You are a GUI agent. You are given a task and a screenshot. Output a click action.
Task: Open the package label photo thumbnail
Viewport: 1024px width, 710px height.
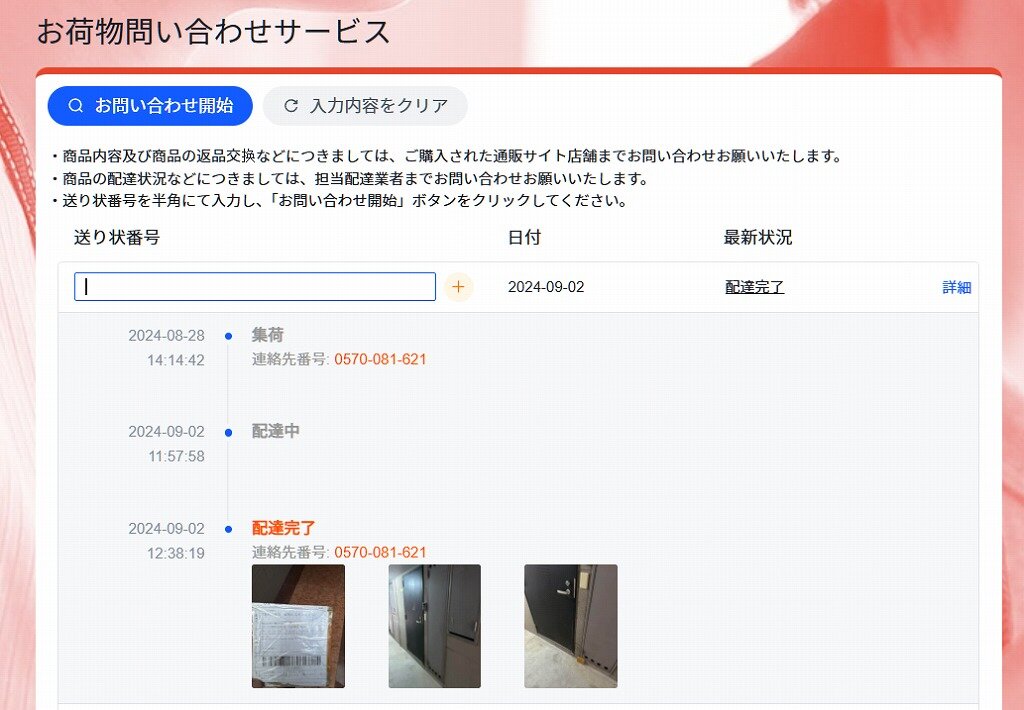[x=298, y=626]
